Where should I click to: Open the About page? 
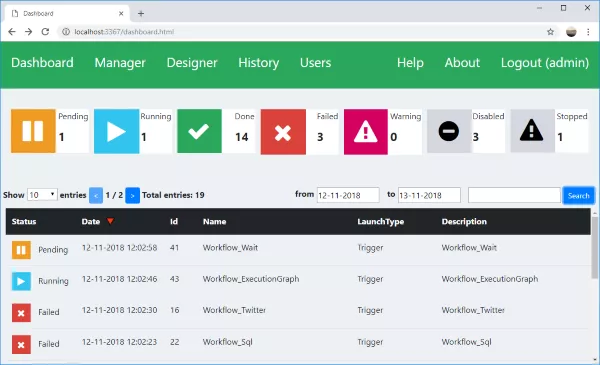[462, 62]
